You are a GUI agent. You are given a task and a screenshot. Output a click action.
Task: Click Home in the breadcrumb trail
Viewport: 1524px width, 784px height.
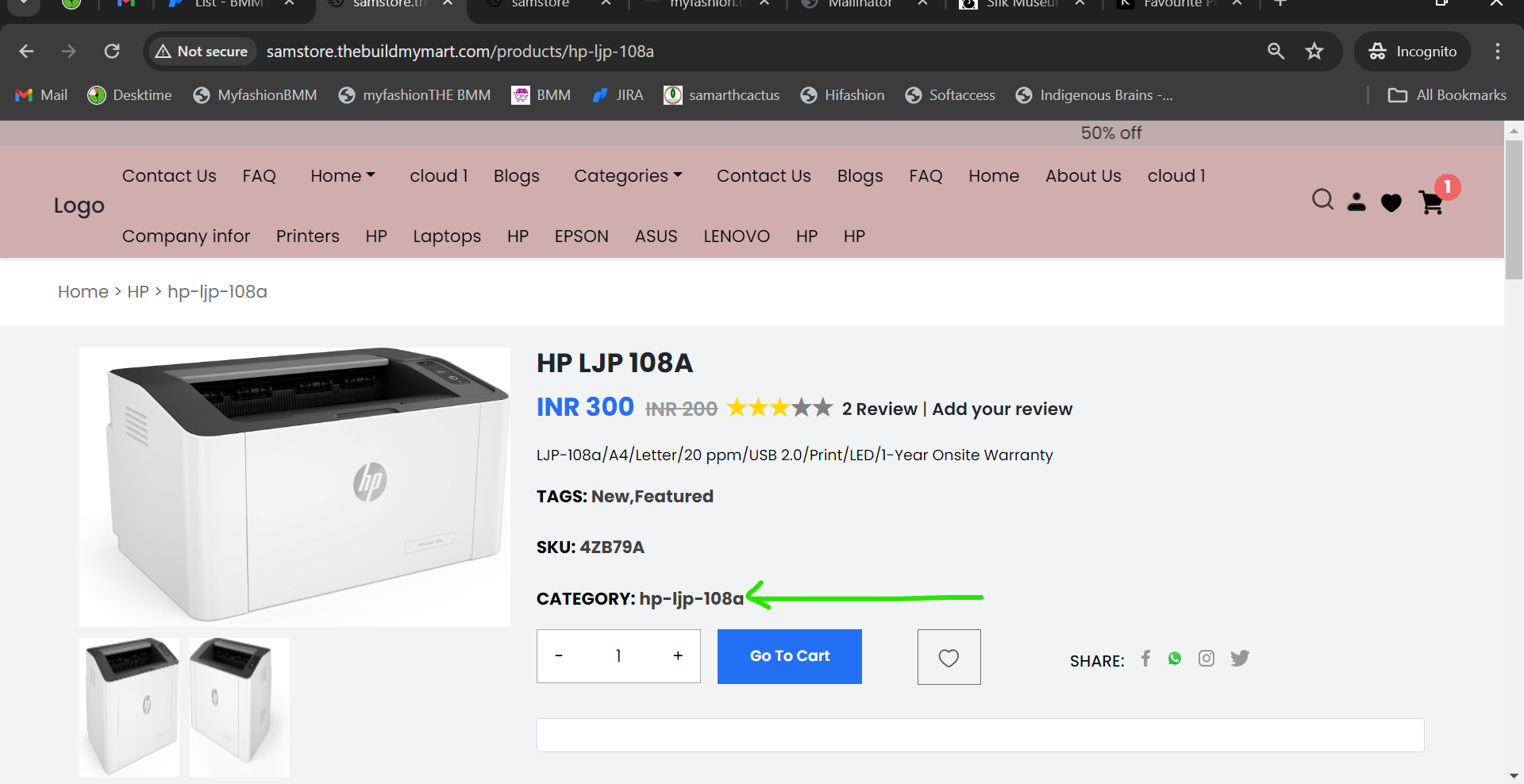pyautogui.click(x=83, y=292)
